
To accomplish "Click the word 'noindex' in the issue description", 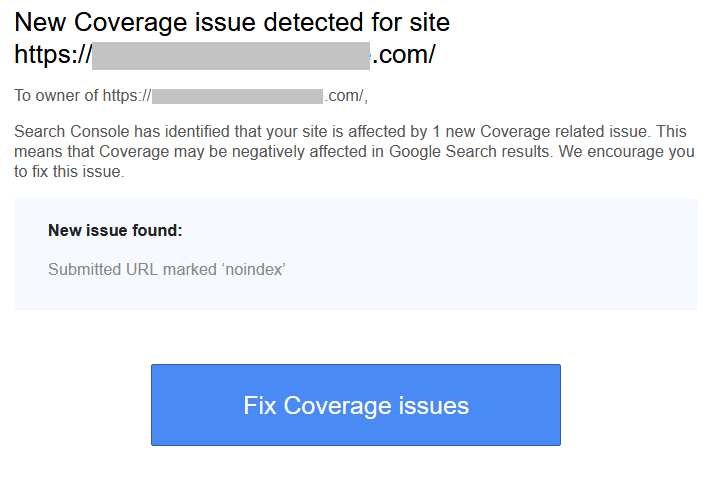I will click(254, 269).
